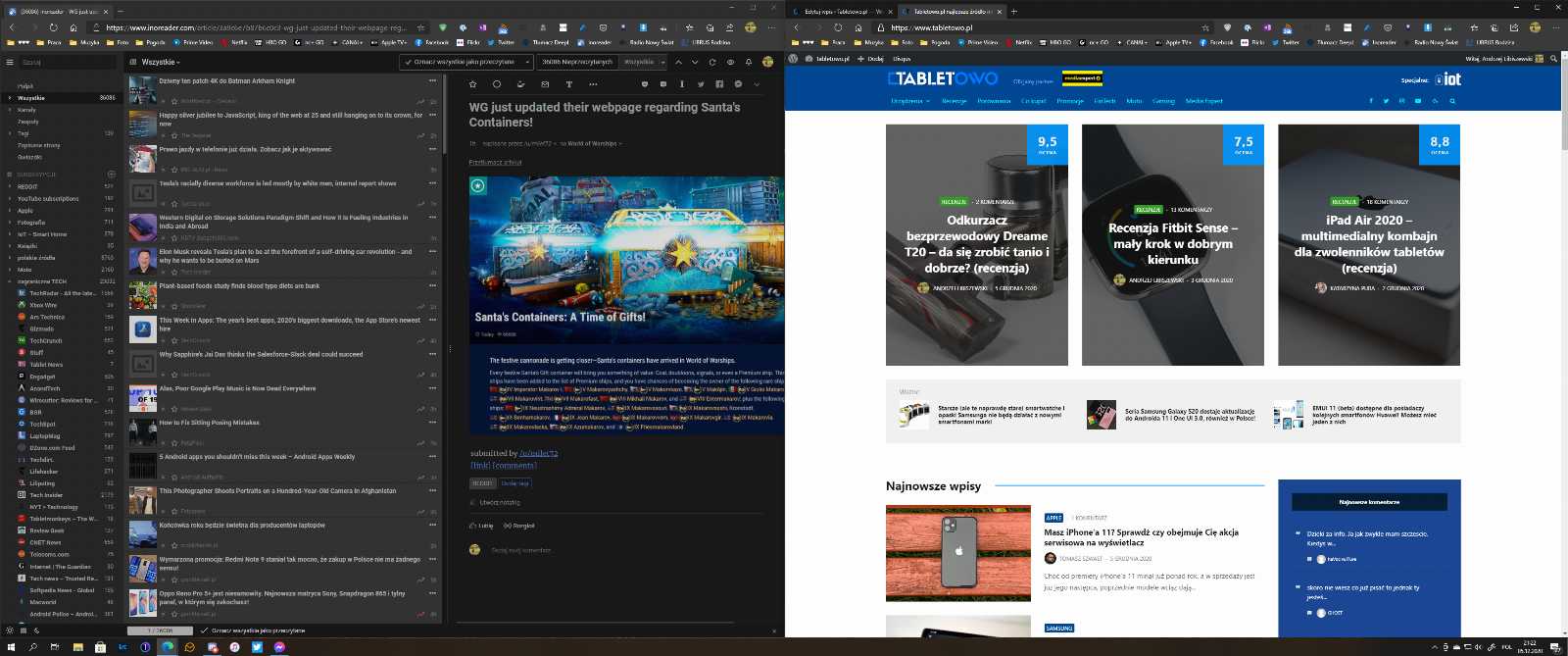
Task: Open the mark-all-as-read dropdown arrow
Action: 527,62
